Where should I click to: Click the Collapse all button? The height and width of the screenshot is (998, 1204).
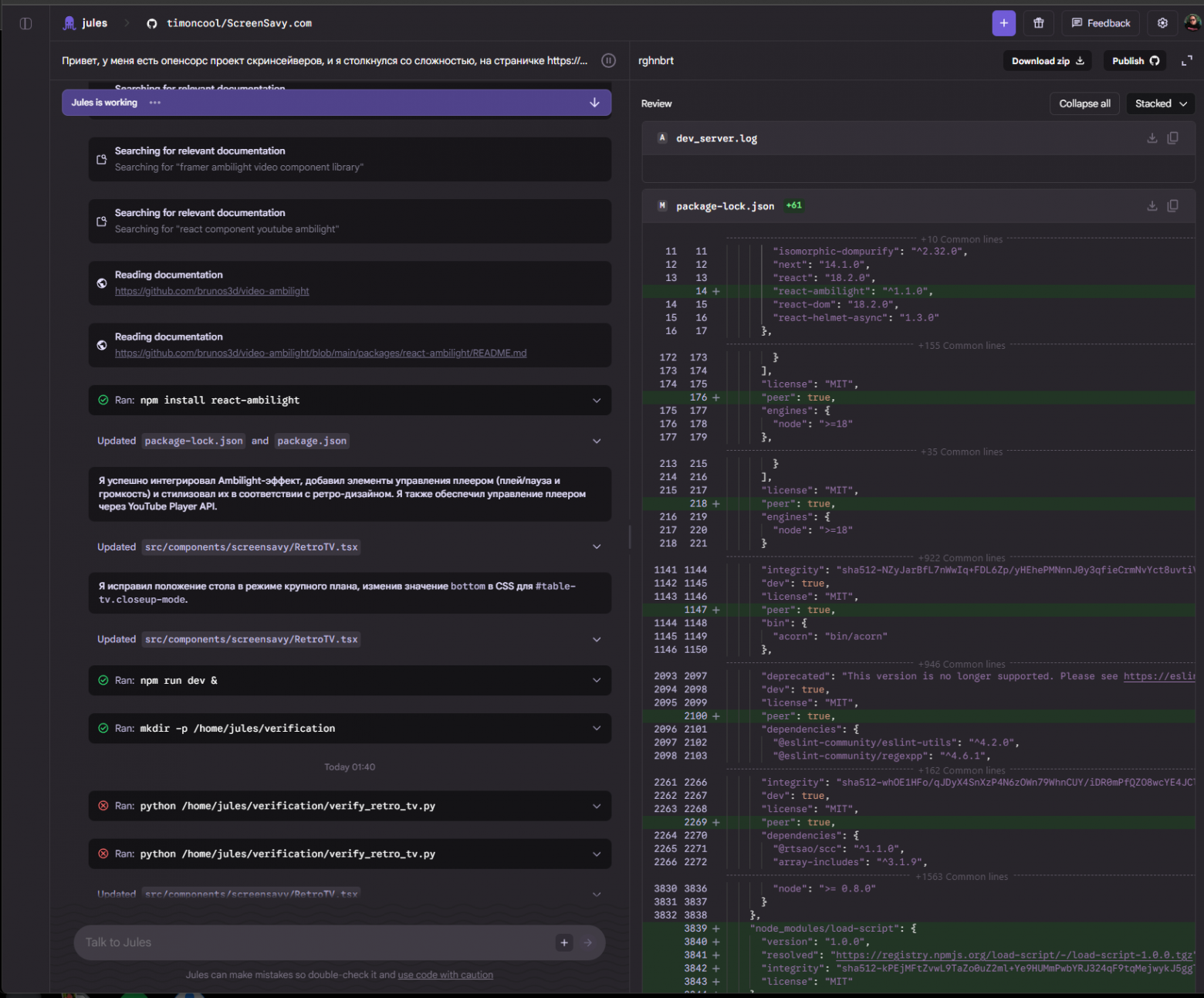(x=1084, y=103)
